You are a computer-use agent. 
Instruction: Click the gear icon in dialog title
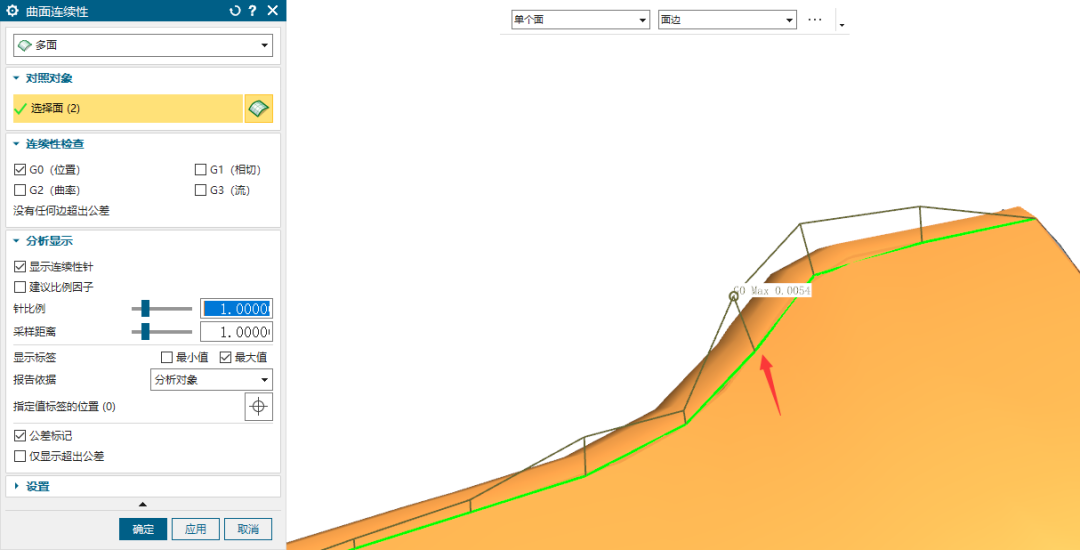[x=13, y=11]
